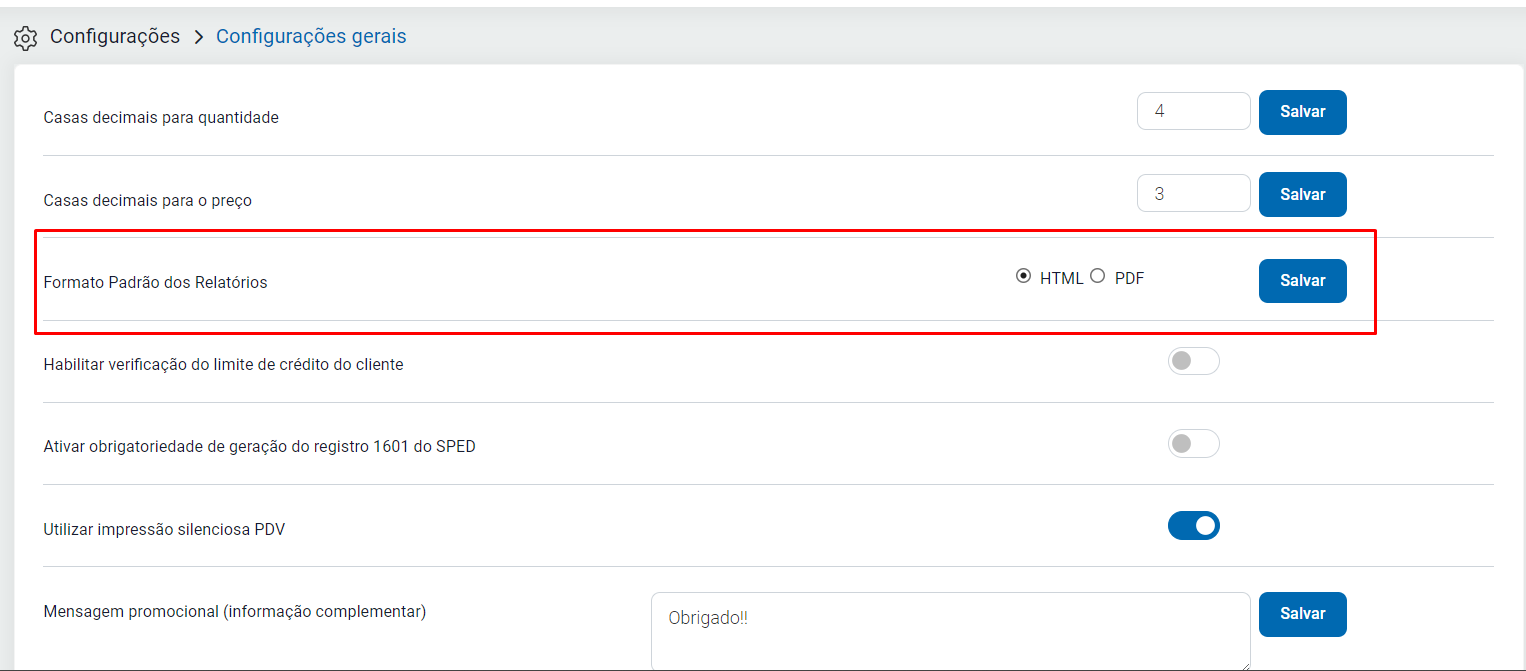The height and width of the screenshot is (671, 1526).
Task: Enable customer credit limit verification toggle
Action: coord(1193,361)
